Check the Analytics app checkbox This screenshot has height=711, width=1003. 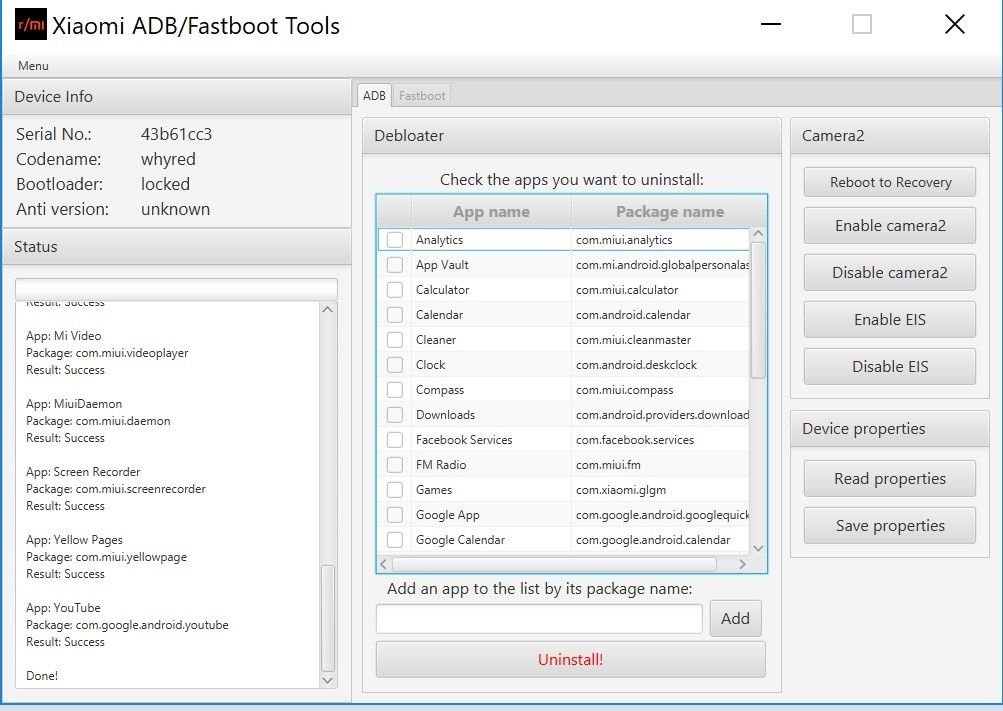coord(395,240)
